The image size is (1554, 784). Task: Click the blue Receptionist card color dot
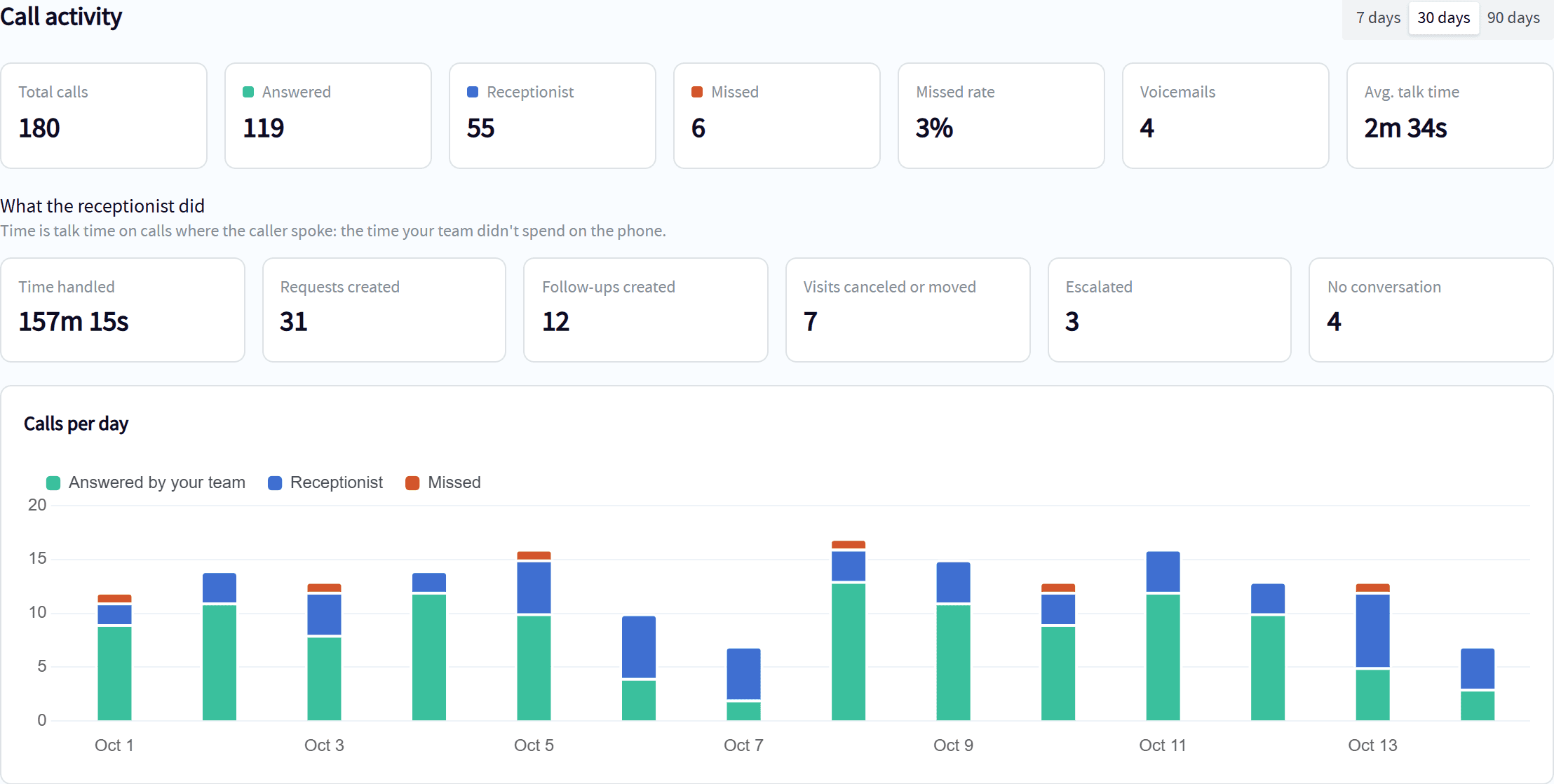[473, 92]
